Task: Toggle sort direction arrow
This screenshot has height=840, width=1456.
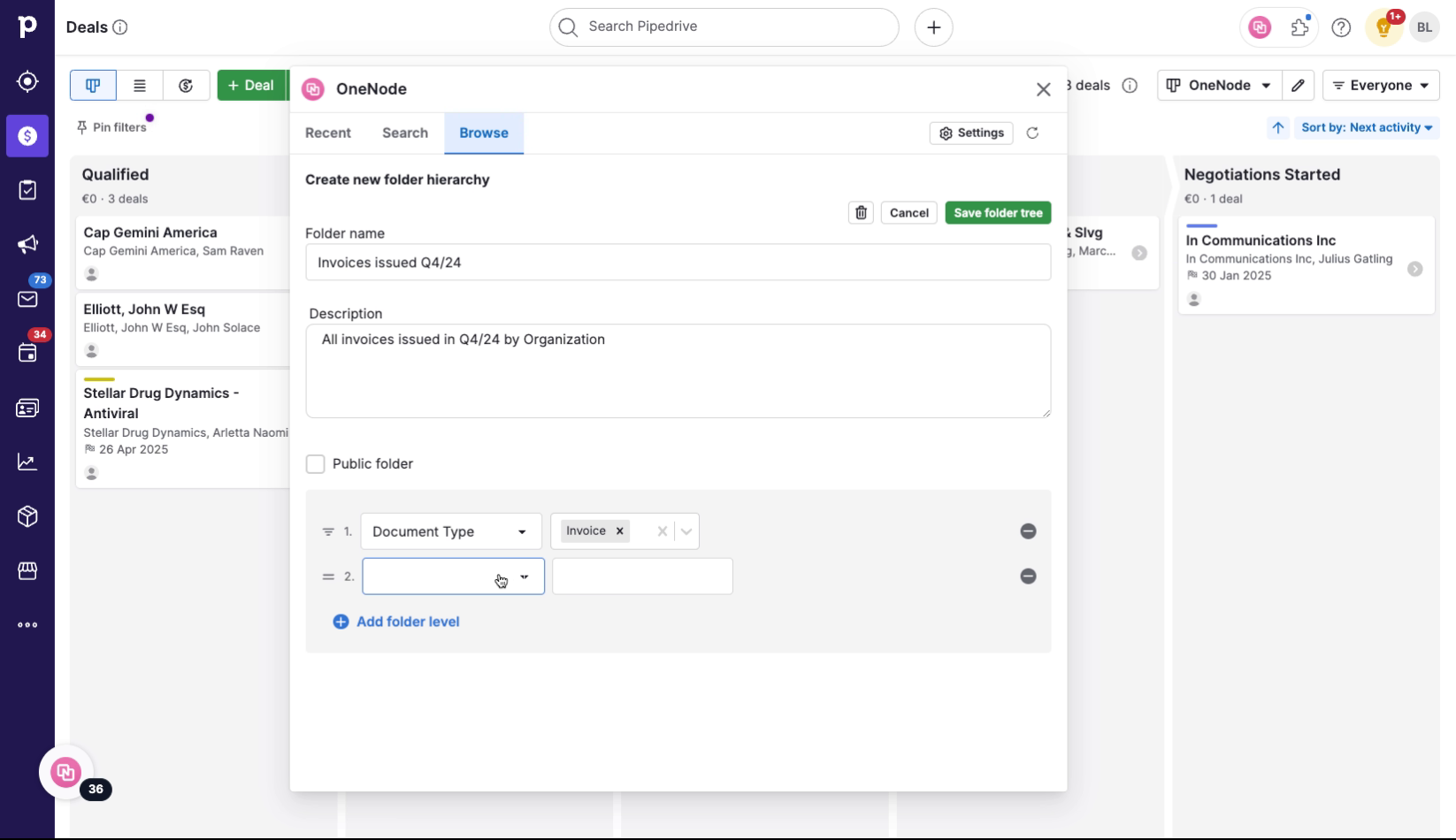Action: pos(1278,127)
